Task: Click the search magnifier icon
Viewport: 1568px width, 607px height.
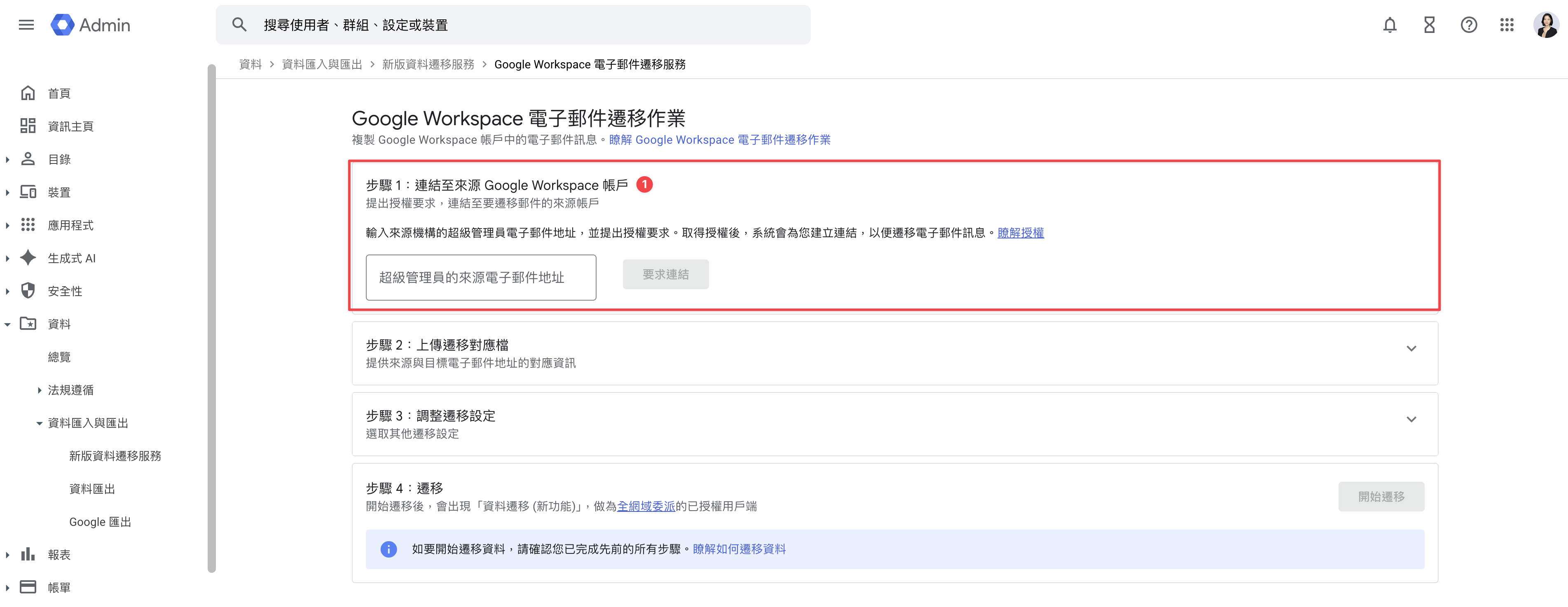Action: point(239,25)
